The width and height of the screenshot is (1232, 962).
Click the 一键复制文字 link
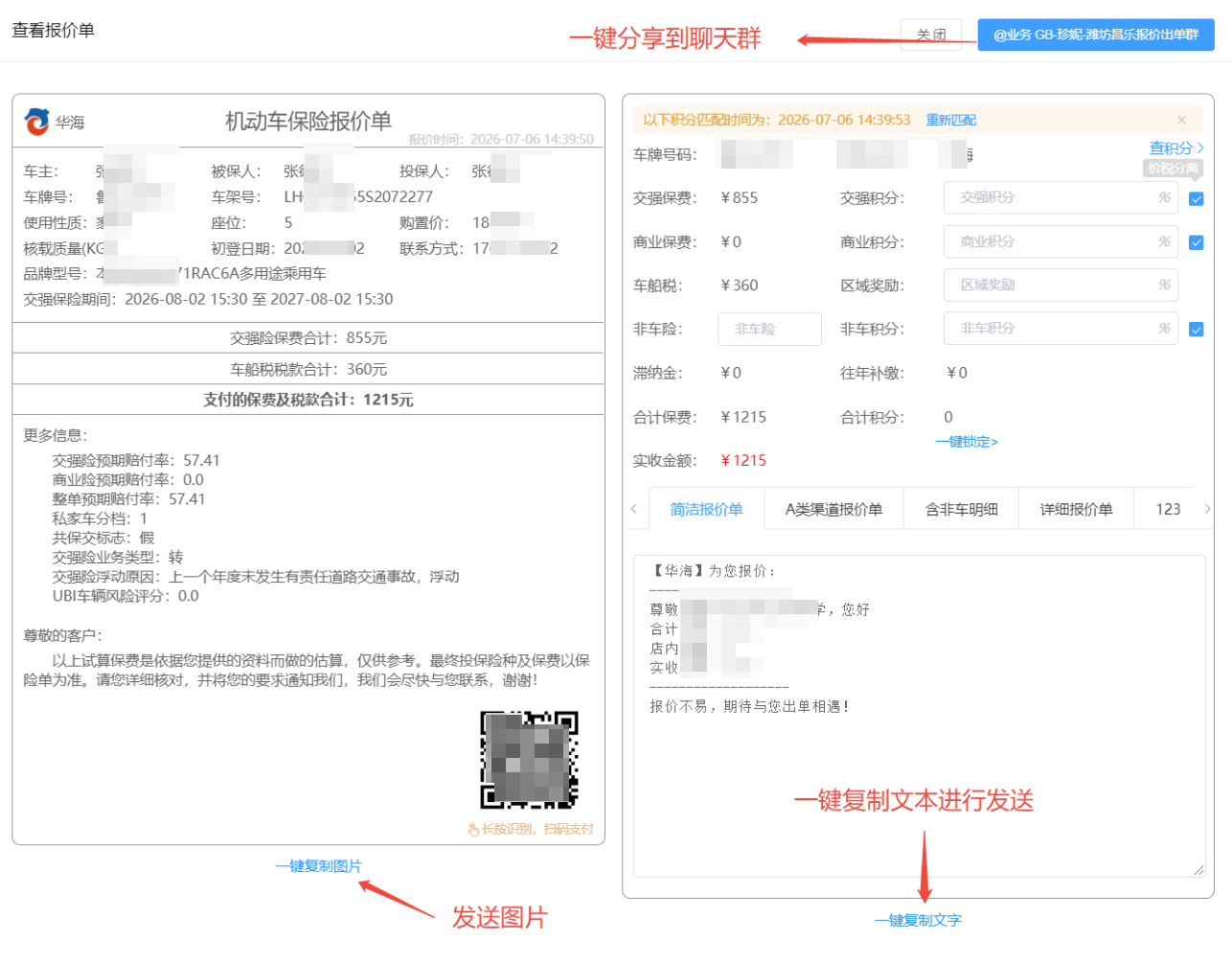pos(918,920)
